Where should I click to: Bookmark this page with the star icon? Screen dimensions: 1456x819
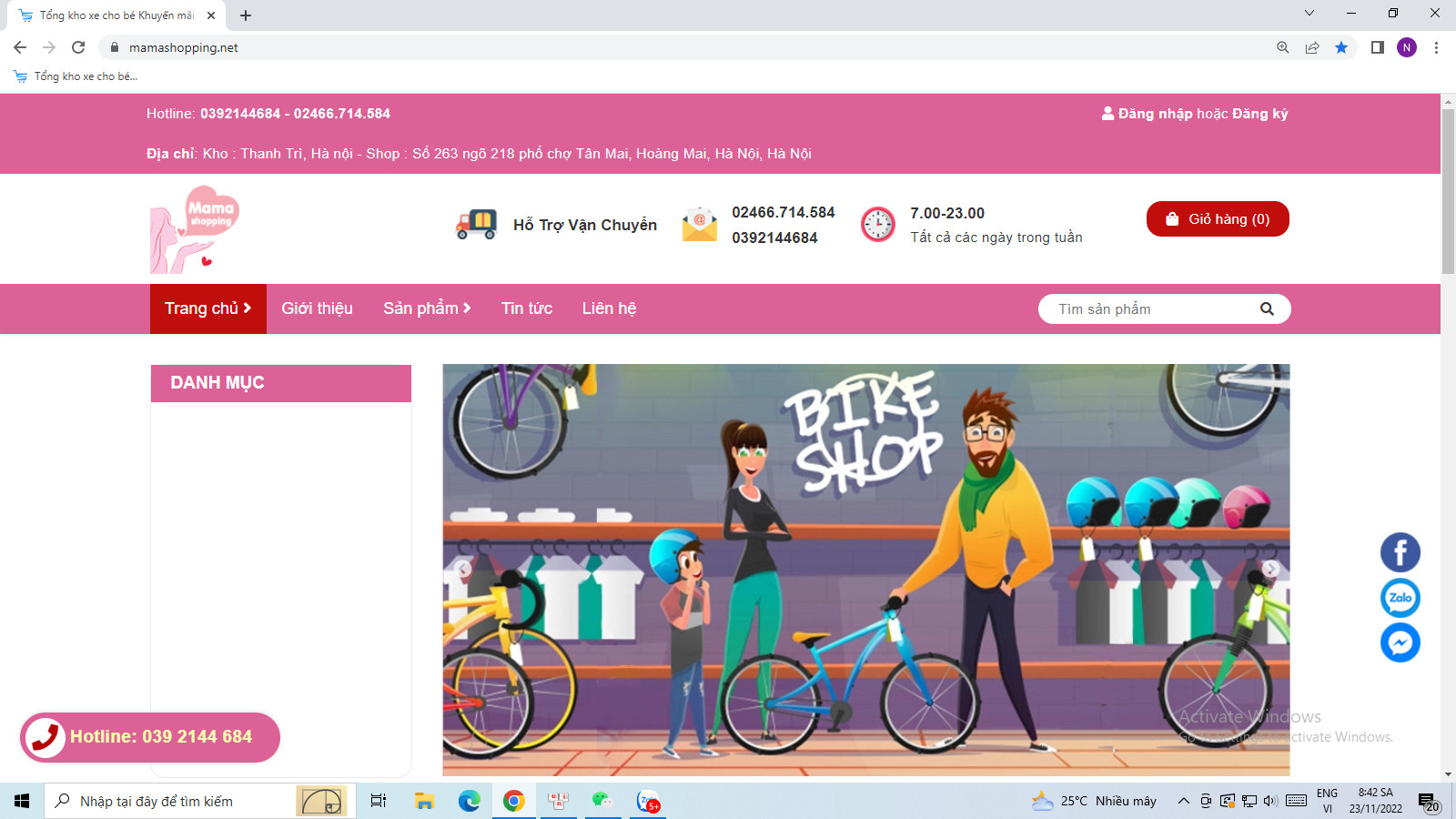(x=1341, y=47)
